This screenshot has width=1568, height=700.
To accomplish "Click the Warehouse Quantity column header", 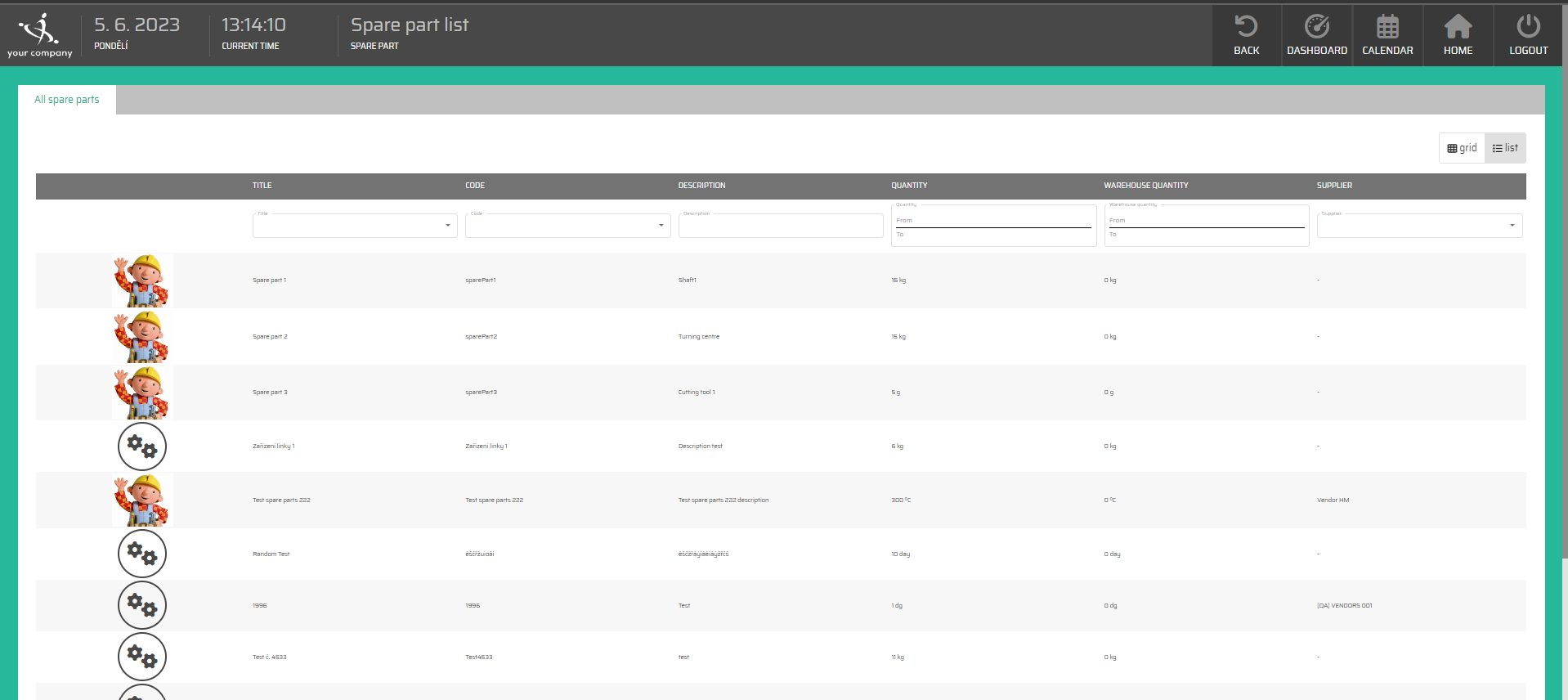I will (1145, 186).
